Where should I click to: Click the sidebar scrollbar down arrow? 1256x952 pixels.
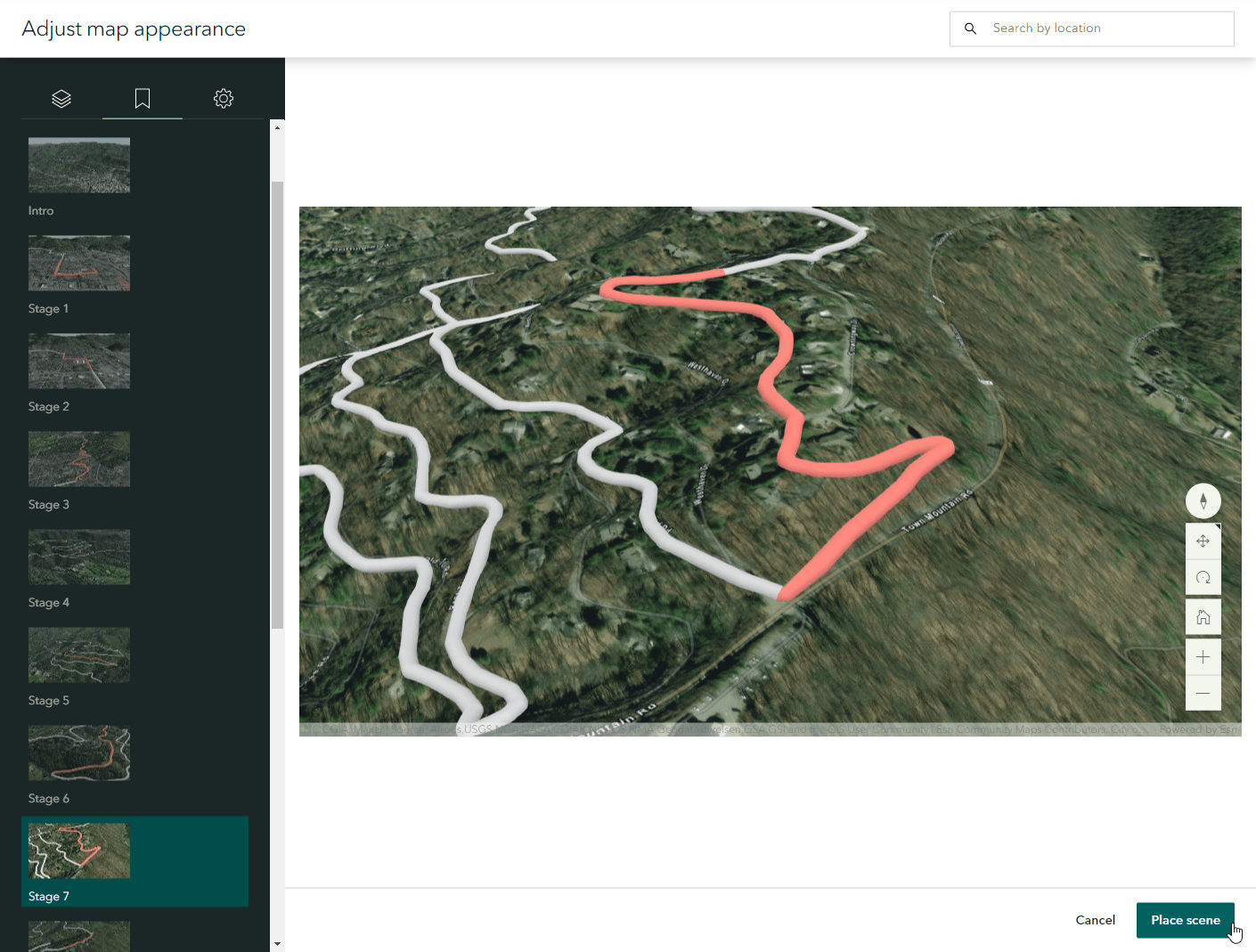click(277, 944)
